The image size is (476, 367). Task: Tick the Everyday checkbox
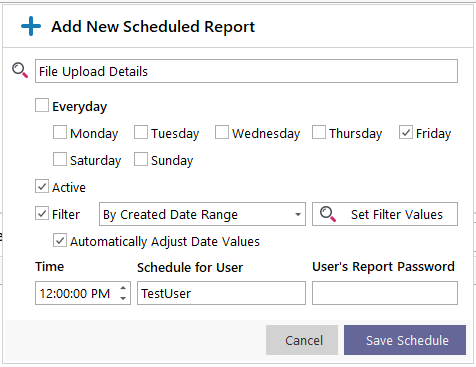click(x=42, y=105)
